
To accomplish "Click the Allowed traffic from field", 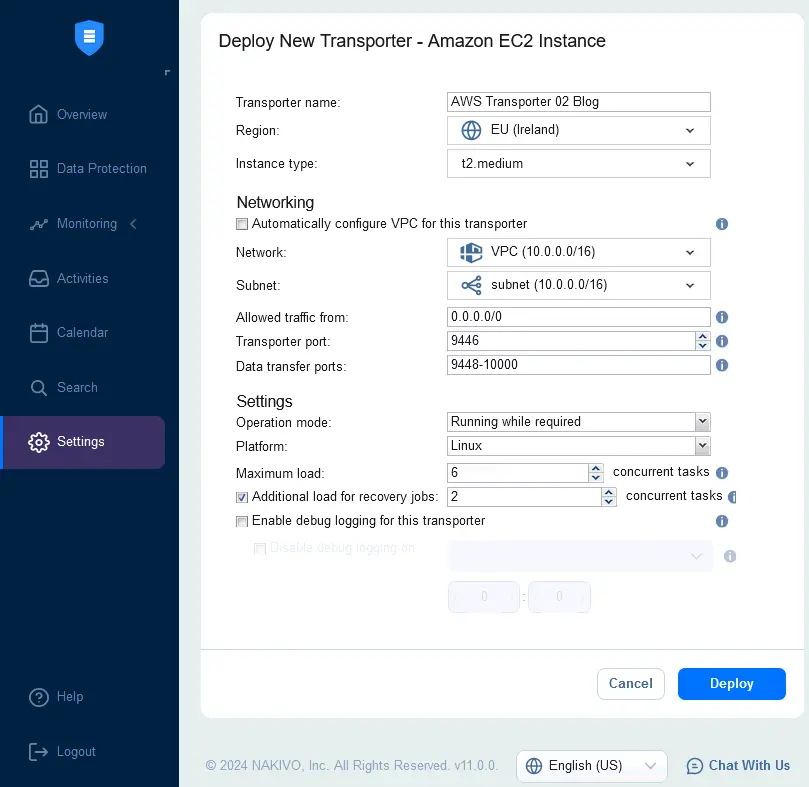I will 578,317.
